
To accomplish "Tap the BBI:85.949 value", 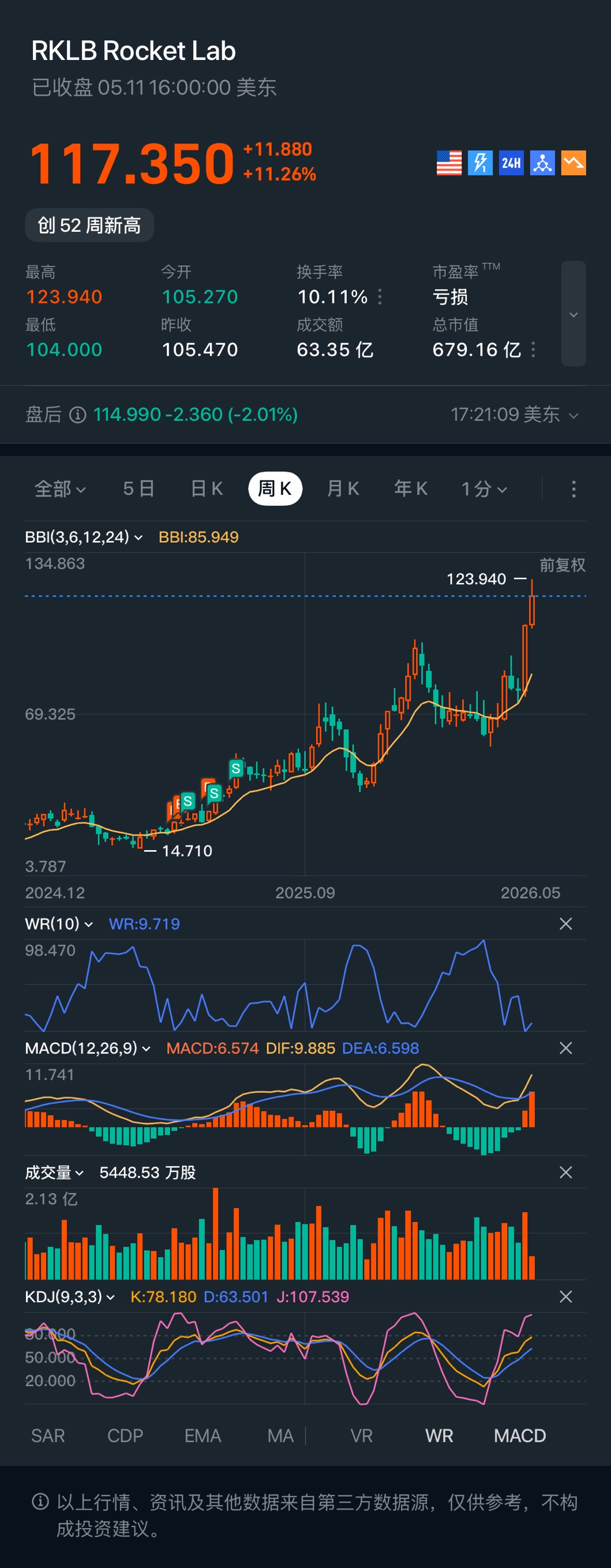I will click(x=198, y=537).
